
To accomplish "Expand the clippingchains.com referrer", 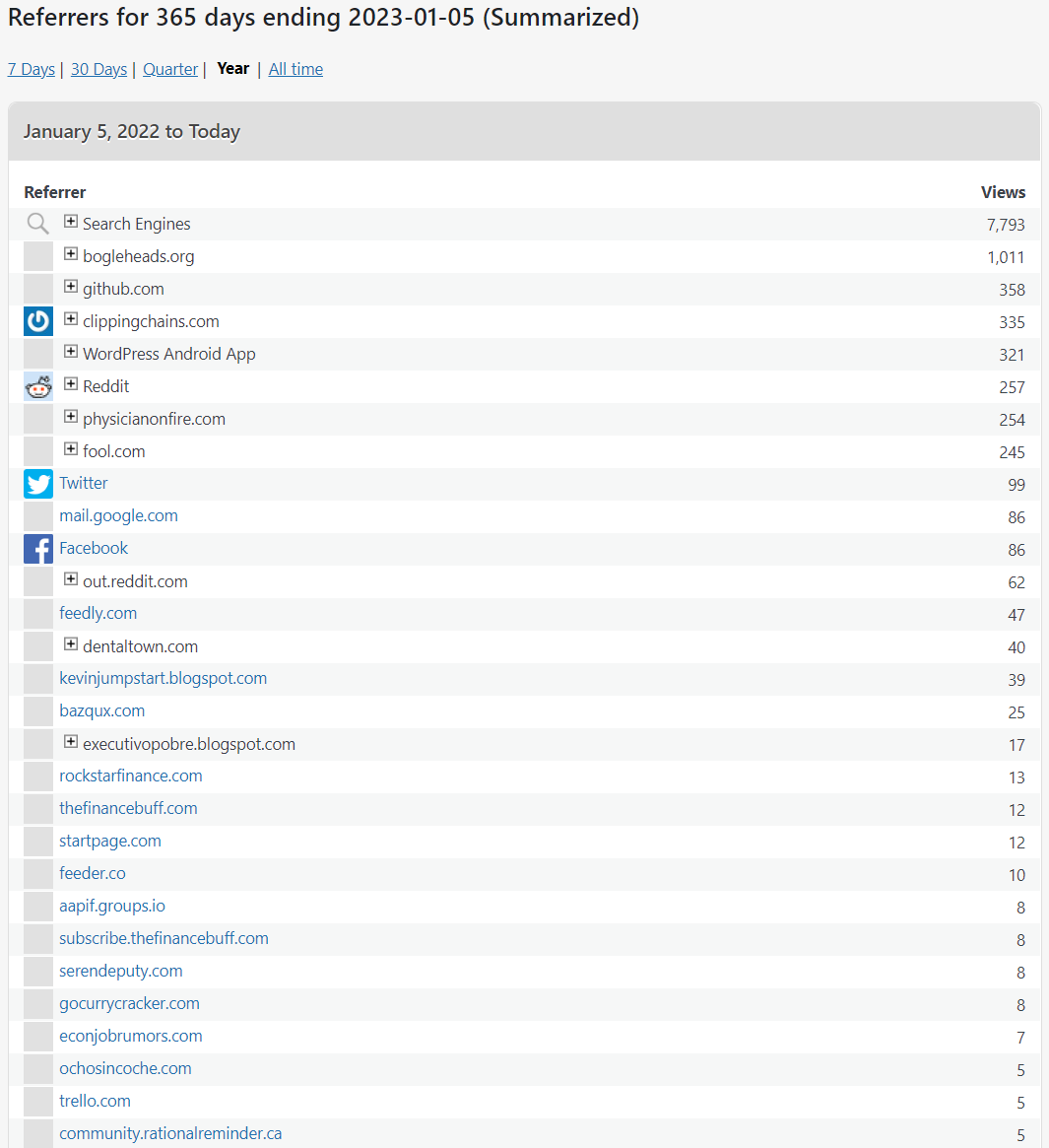I will pyautogui.click(x=70, y=318).
